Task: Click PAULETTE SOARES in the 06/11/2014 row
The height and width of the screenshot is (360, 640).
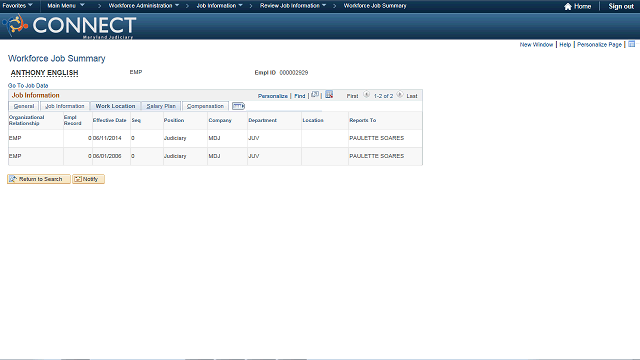Action: 376,138
